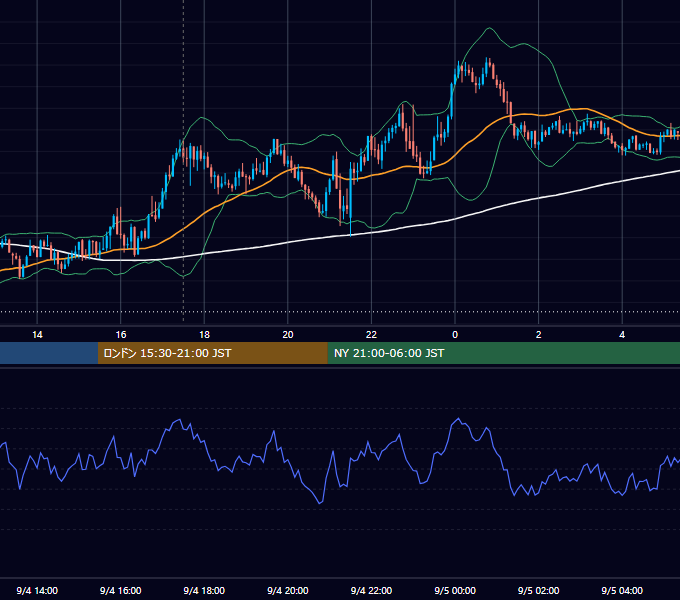Viewport: 680px width, 600px height.
Task: Select the NY 21:00-06:00 JST session bar
Action: coord(503,353)
